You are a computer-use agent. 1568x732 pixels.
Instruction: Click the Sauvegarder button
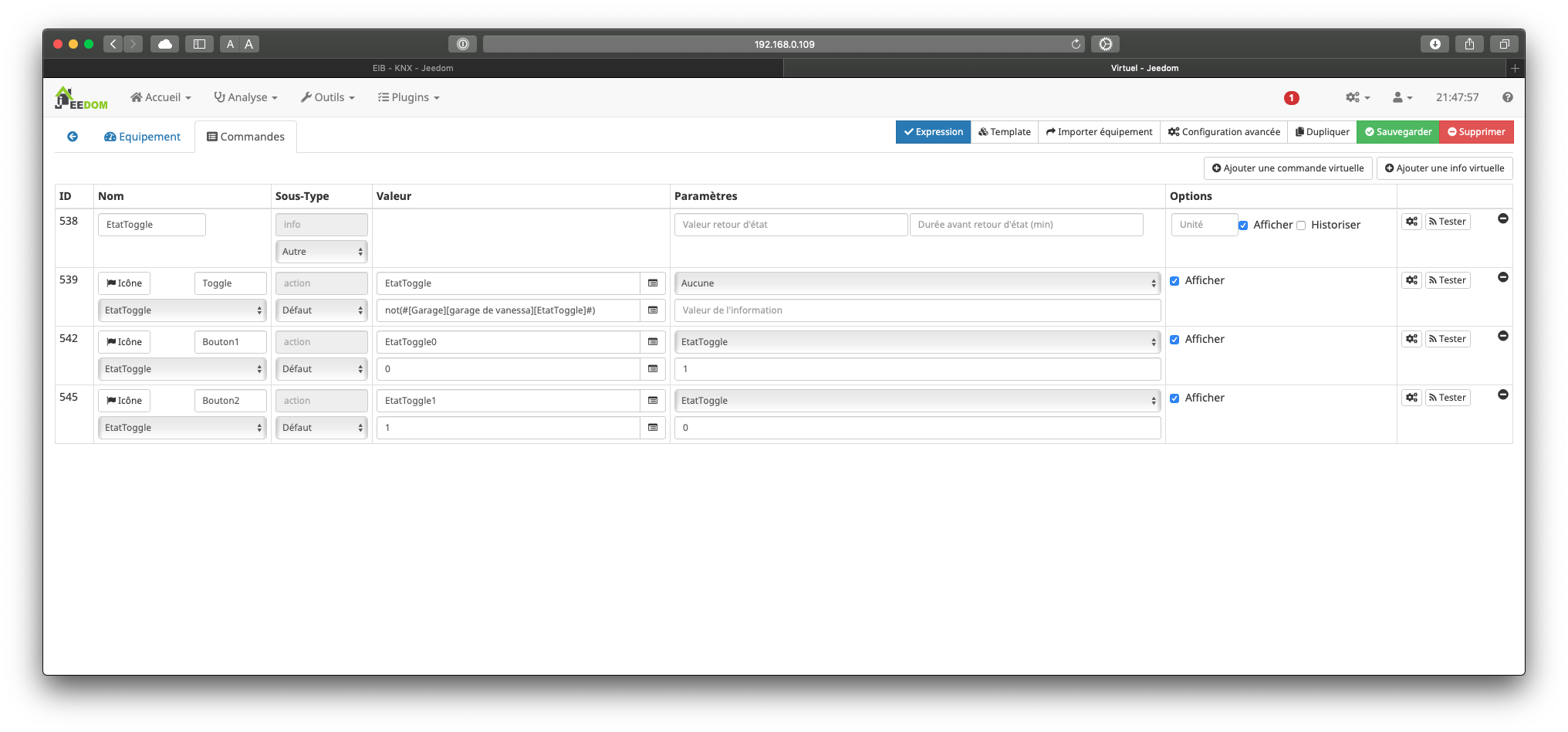pyautogui.click(x=1397, y=132)
